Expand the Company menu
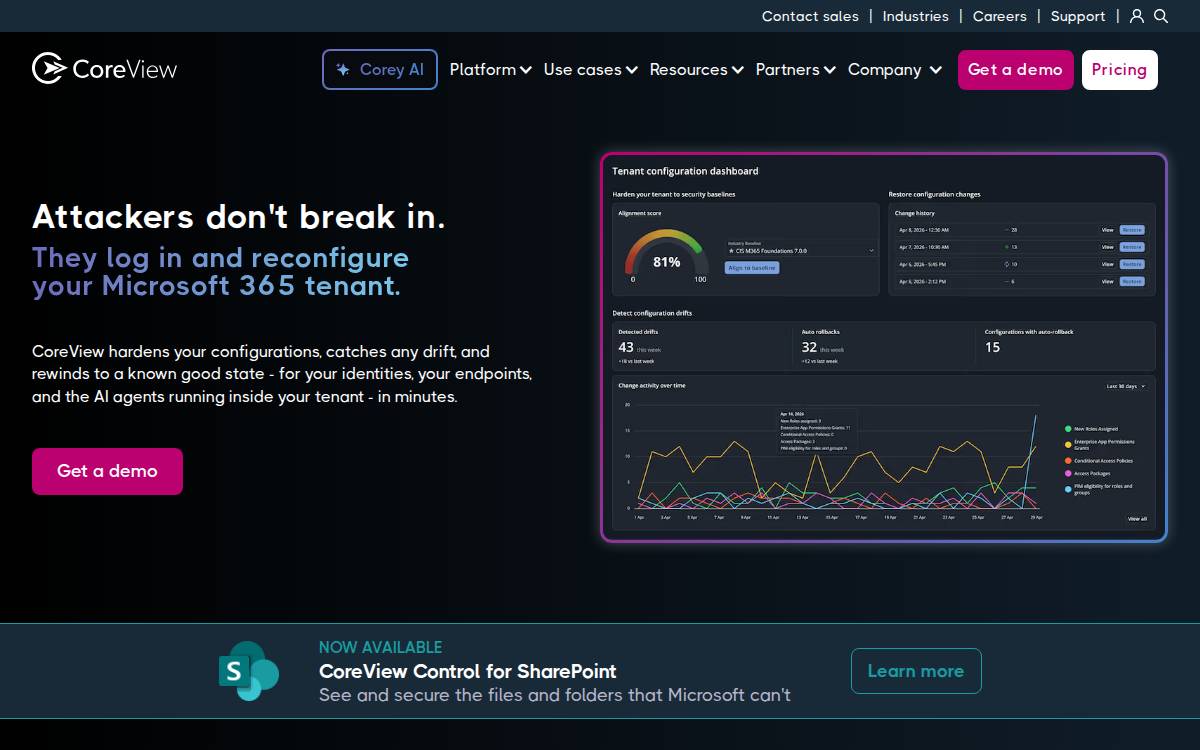This screenshot has width=1200, height=750. 895,70
